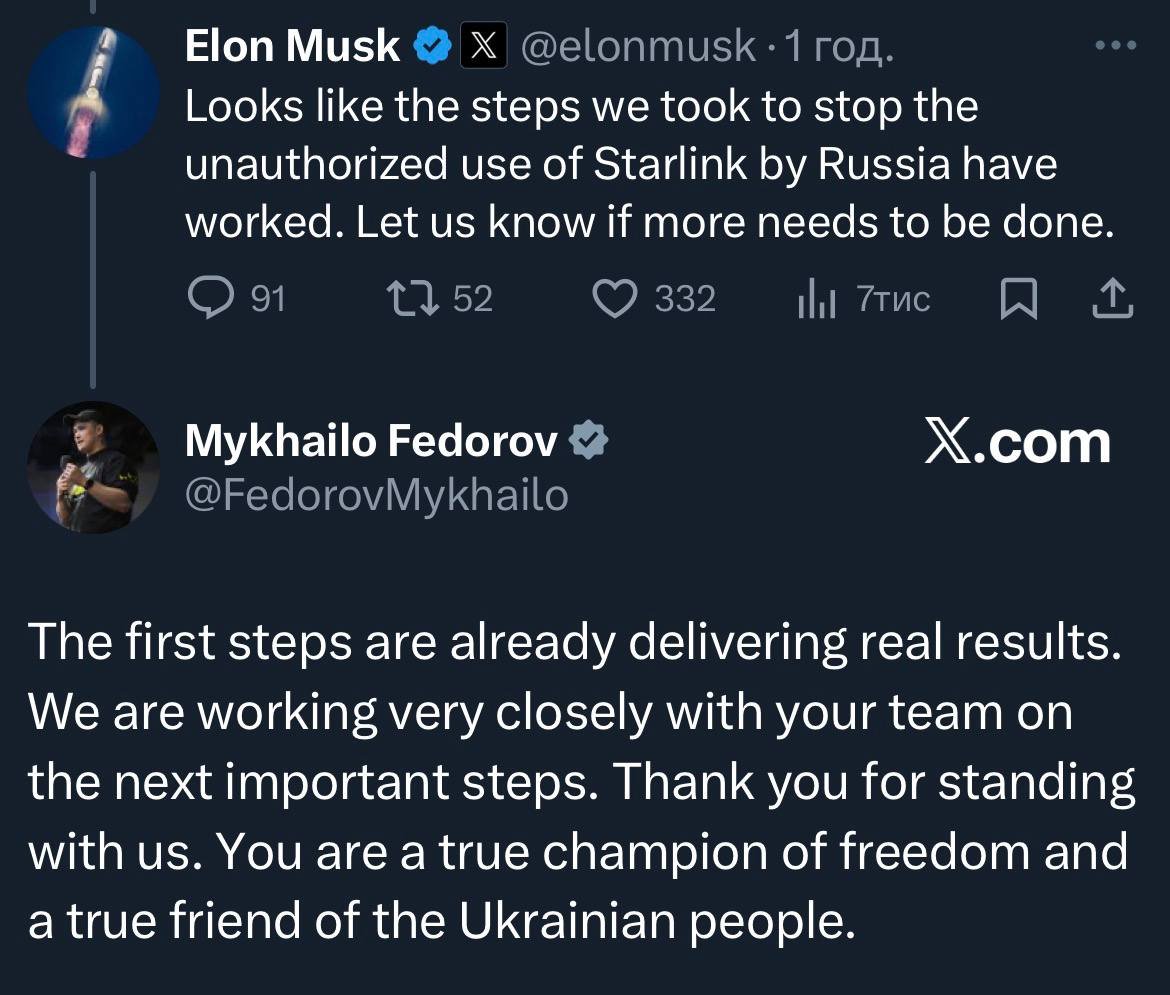Open the Mykhailo Fedorov display name link

pyautogui.click(x=371, y=442)
